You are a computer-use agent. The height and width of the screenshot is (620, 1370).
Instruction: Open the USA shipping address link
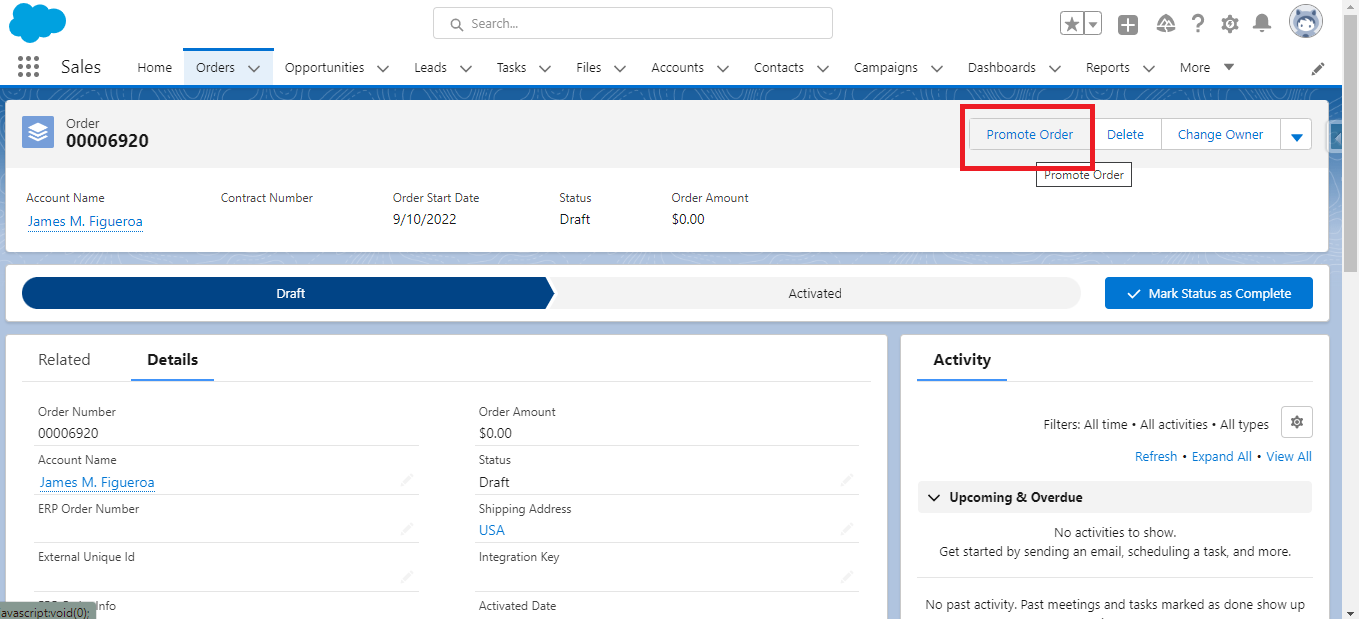pos(492,530)
